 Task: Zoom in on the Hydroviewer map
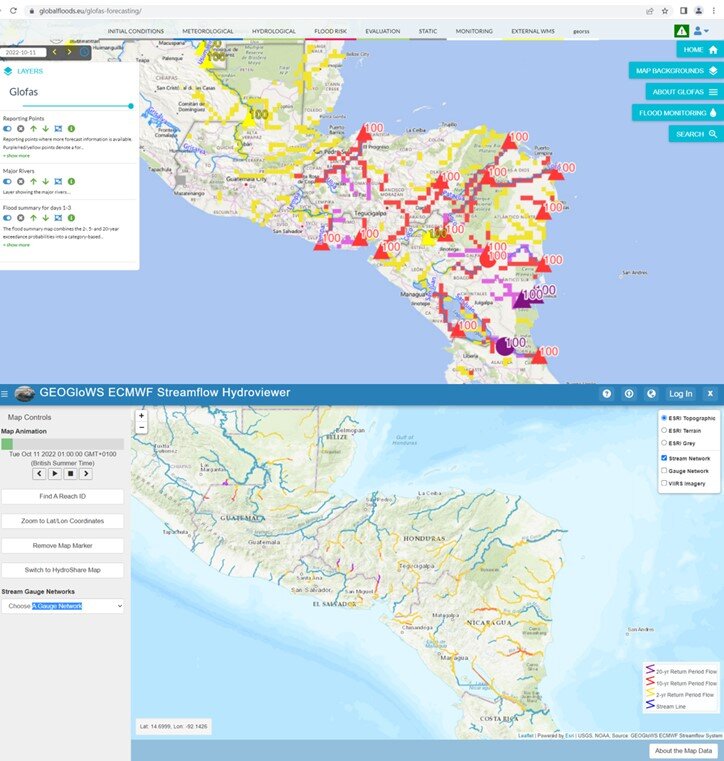[x=142, y=415]
